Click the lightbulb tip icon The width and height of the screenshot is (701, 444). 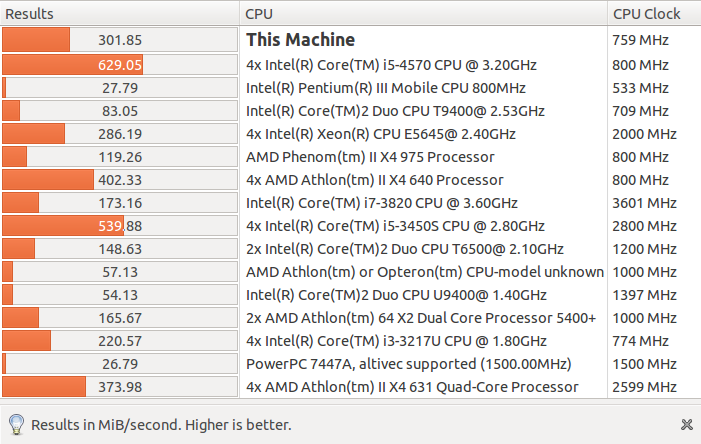click(17, 424)
